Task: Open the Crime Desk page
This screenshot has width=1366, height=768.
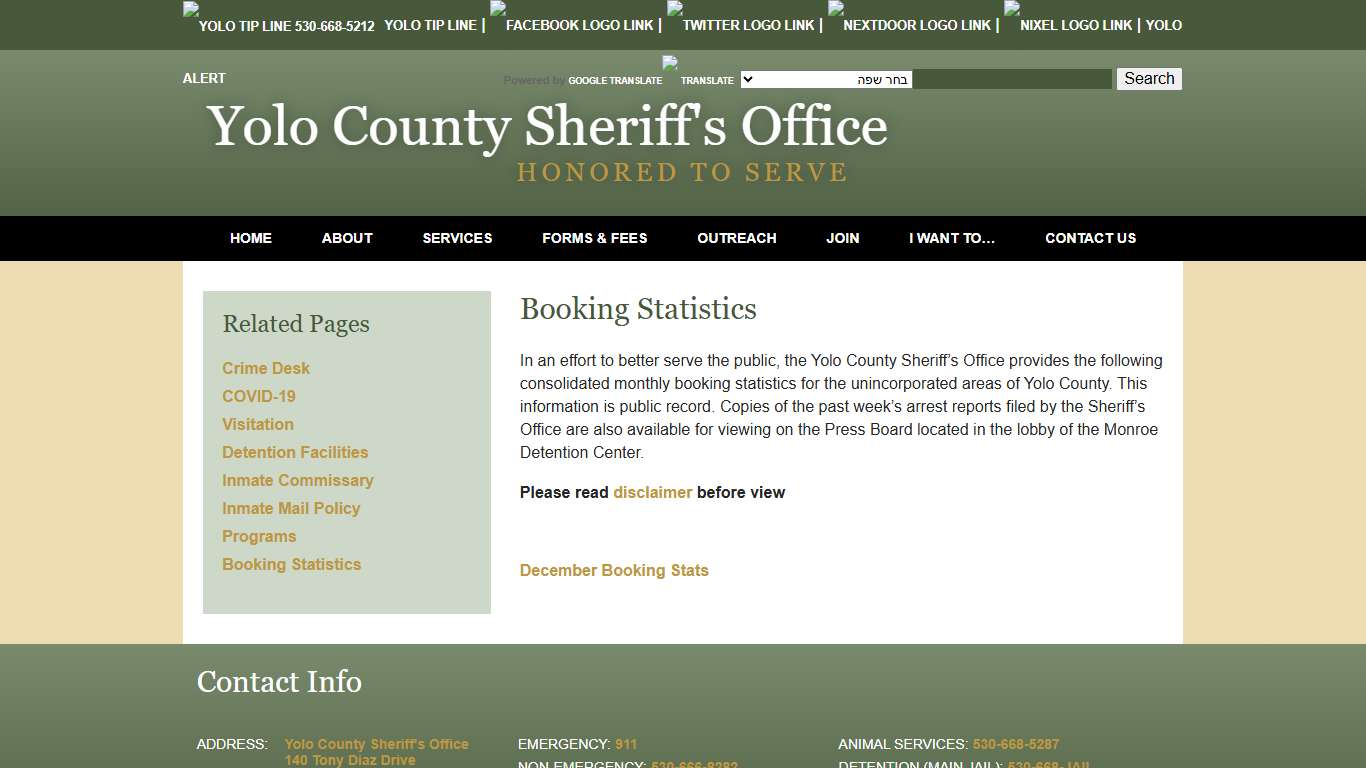Action: (x=266, y=368)
